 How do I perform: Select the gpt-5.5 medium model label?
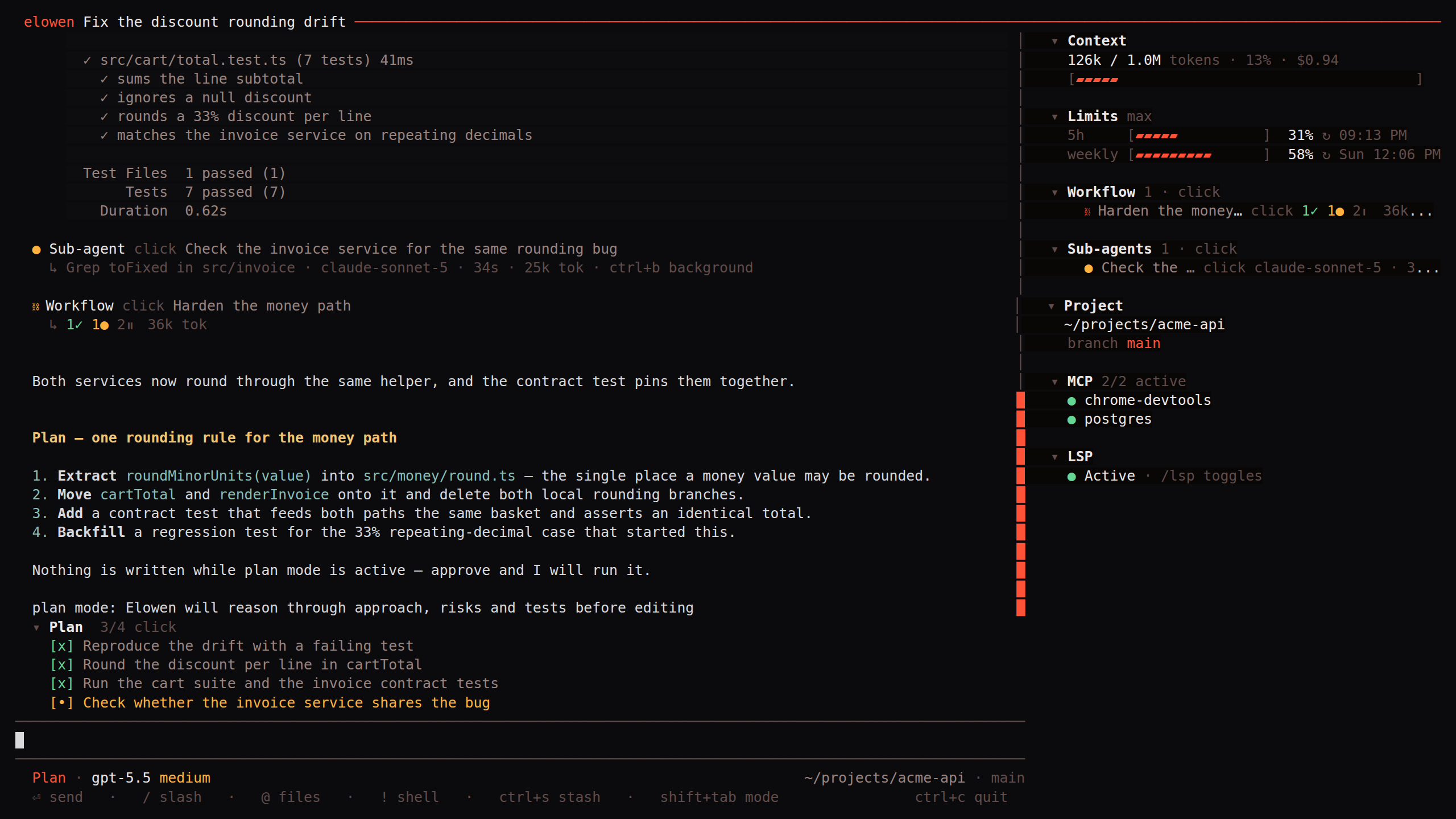pyautogui.click(x=151, y=777)
